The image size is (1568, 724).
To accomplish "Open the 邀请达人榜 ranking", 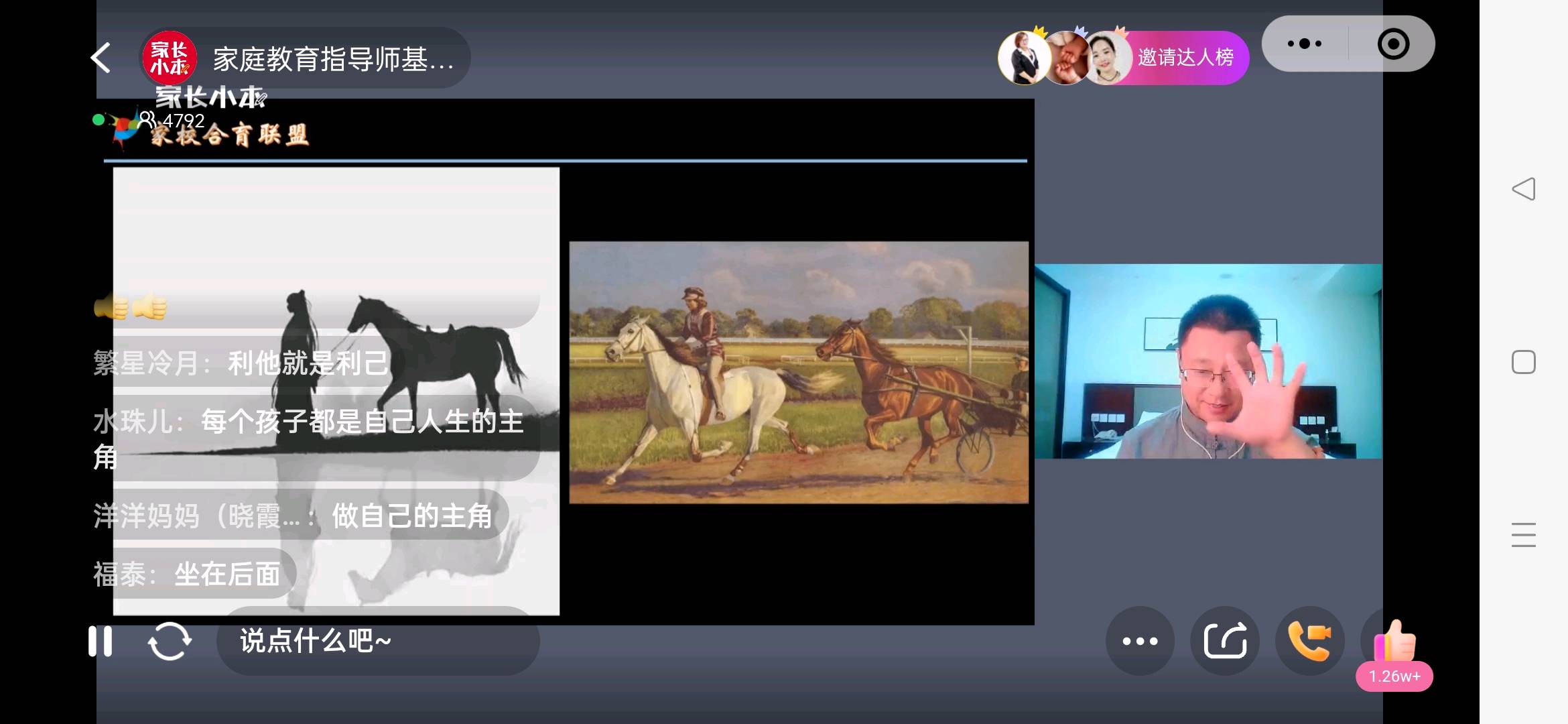I will tap(1185, 58).
